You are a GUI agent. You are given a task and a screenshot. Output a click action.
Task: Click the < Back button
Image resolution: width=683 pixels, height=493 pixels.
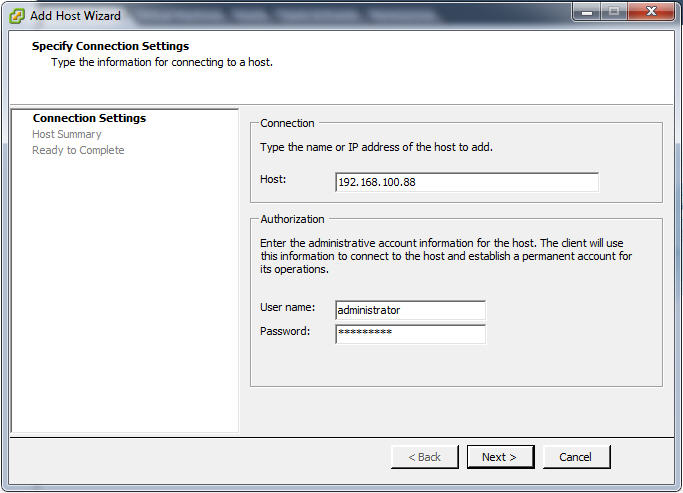tap(424, 457)
